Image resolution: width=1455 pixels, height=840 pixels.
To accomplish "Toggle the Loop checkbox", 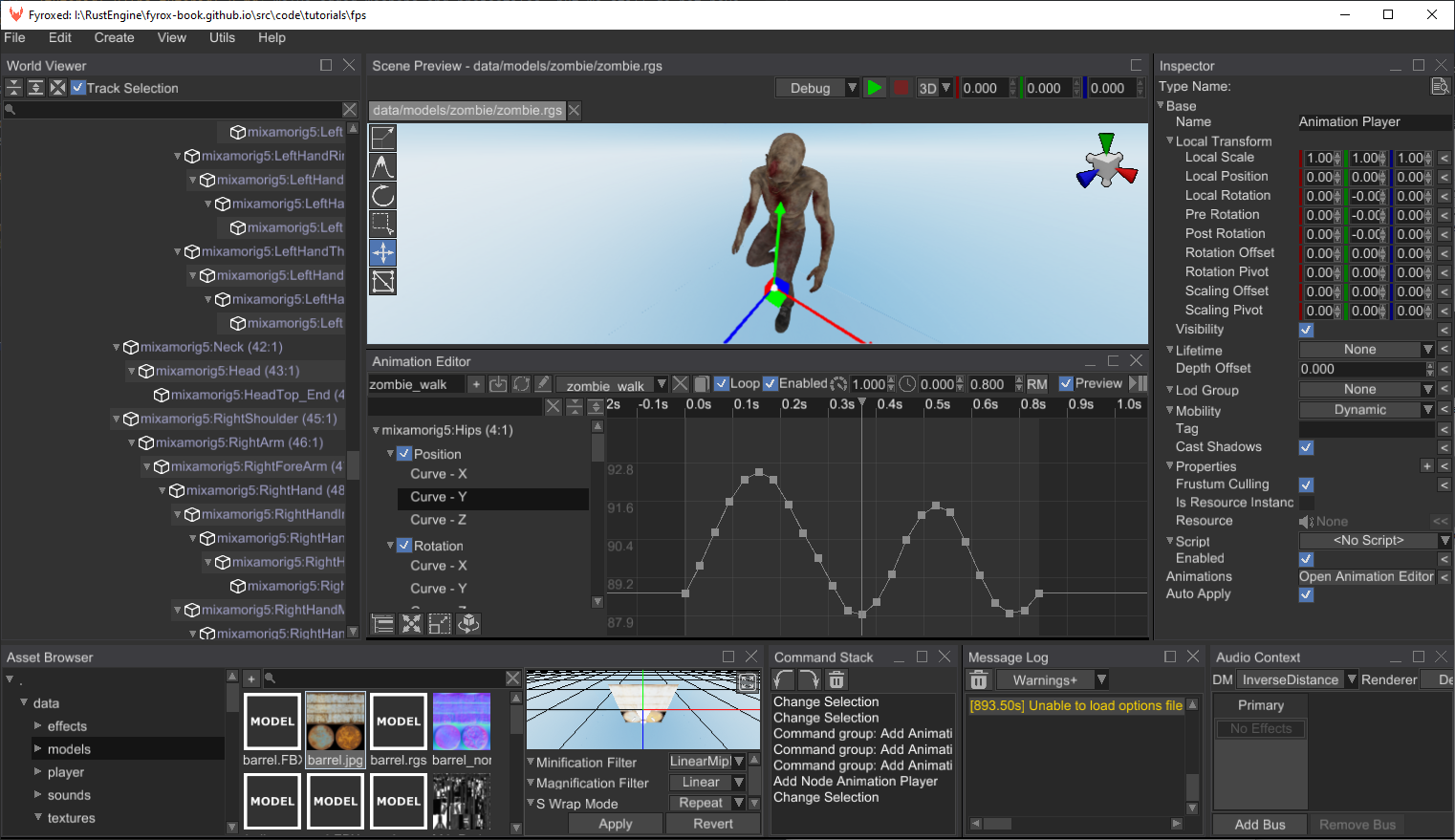I will [722, 384].
